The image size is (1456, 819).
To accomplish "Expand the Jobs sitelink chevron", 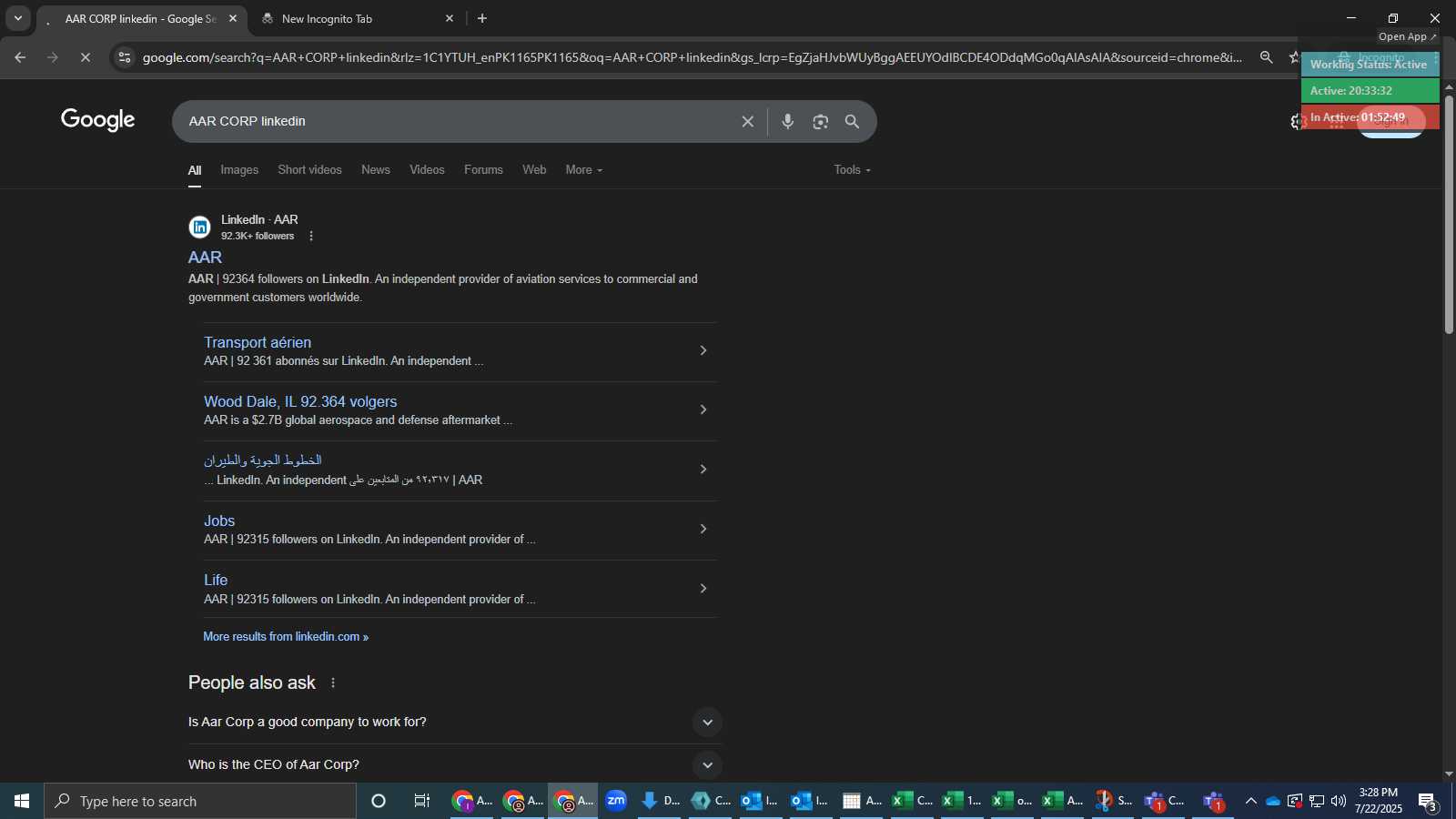I will click(703, 529).
